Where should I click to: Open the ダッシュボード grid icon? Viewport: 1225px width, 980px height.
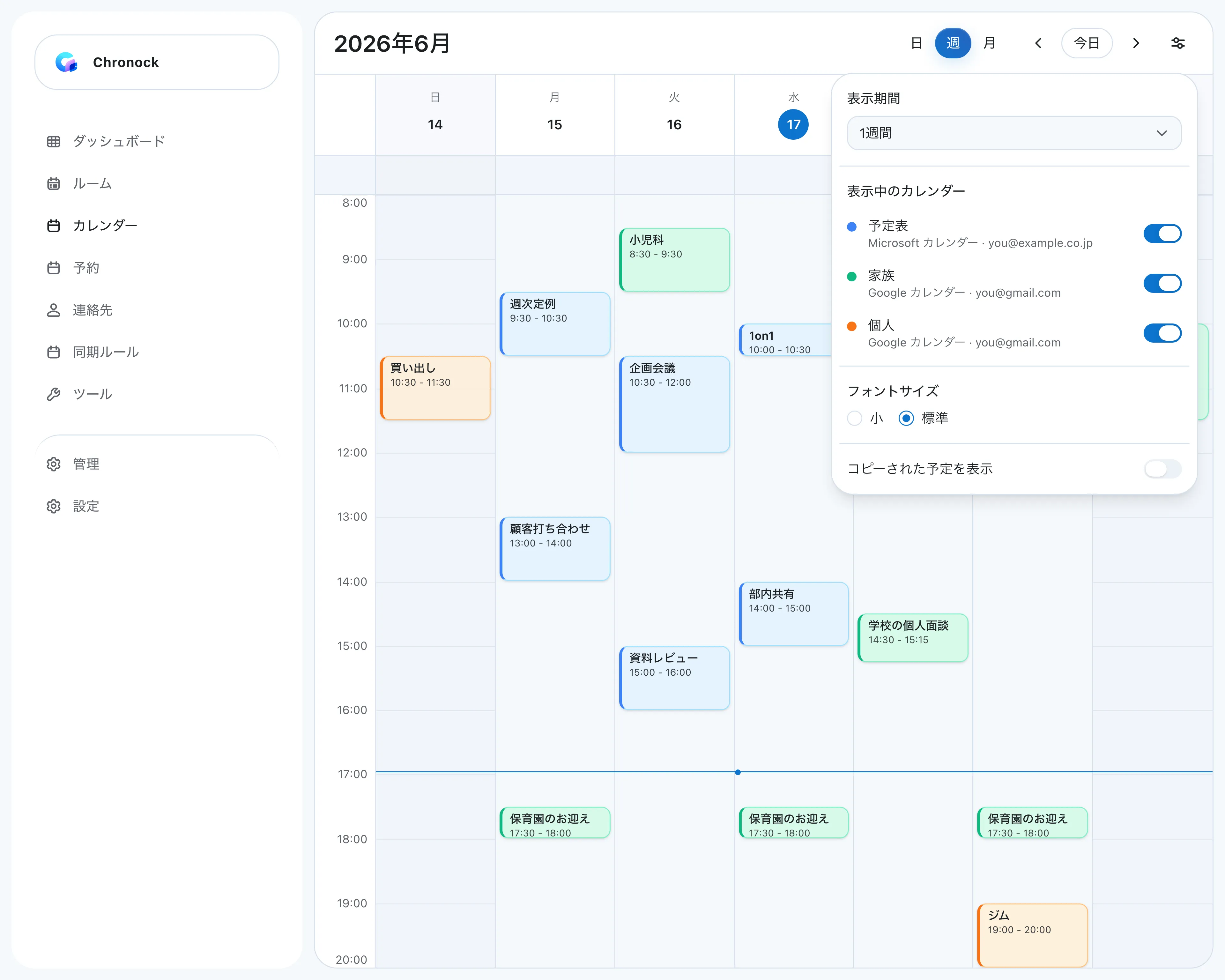pyautogui.click(x=53, y=141)
